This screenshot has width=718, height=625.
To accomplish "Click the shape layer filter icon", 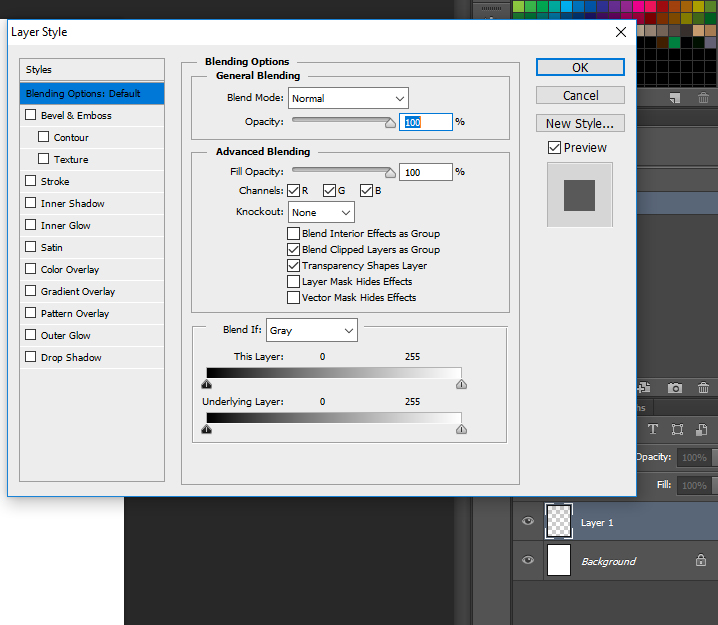I will pyautogui.click(x=677, y=429).
